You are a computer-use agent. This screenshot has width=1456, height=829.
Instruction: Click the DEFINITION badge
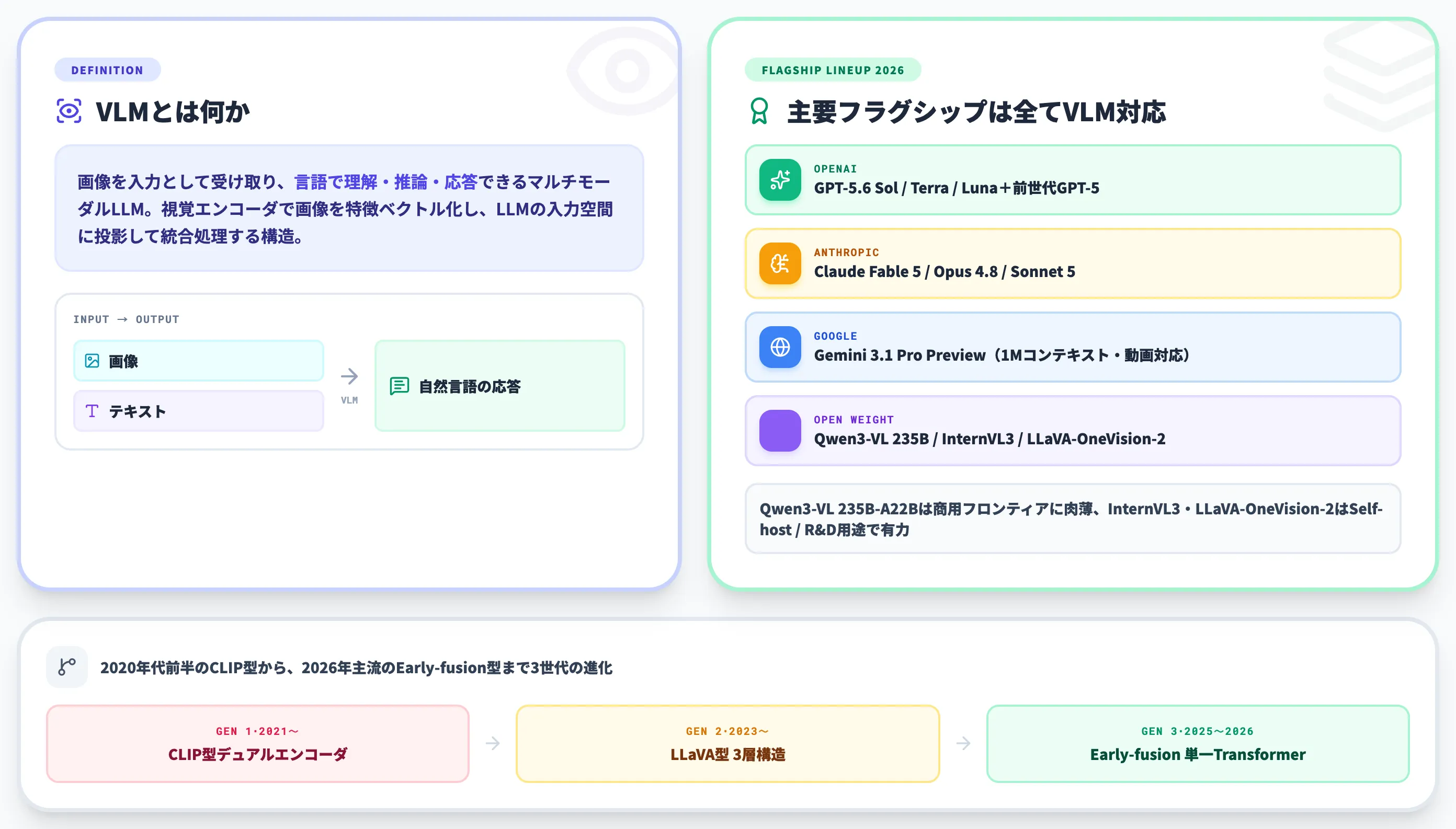107,70
